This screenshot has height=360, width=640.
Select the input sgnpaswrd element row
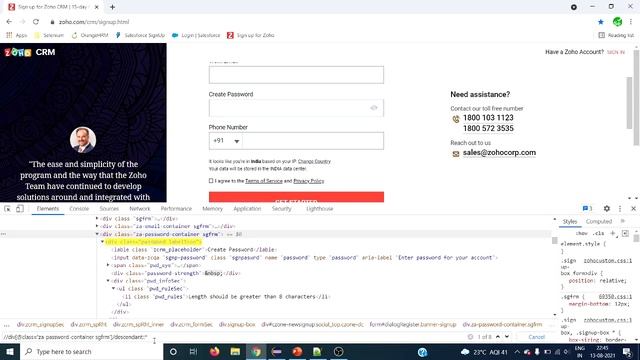click(x=304, y=258)
